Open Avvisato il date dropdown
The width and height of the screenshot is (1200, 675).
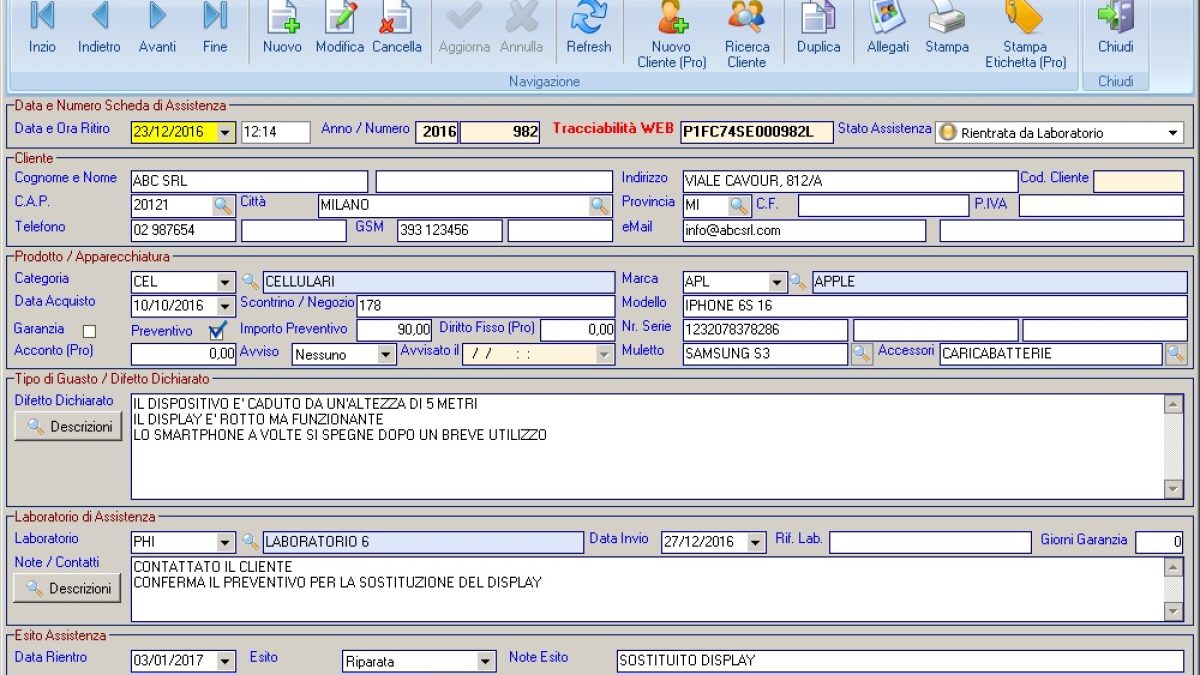604,354
